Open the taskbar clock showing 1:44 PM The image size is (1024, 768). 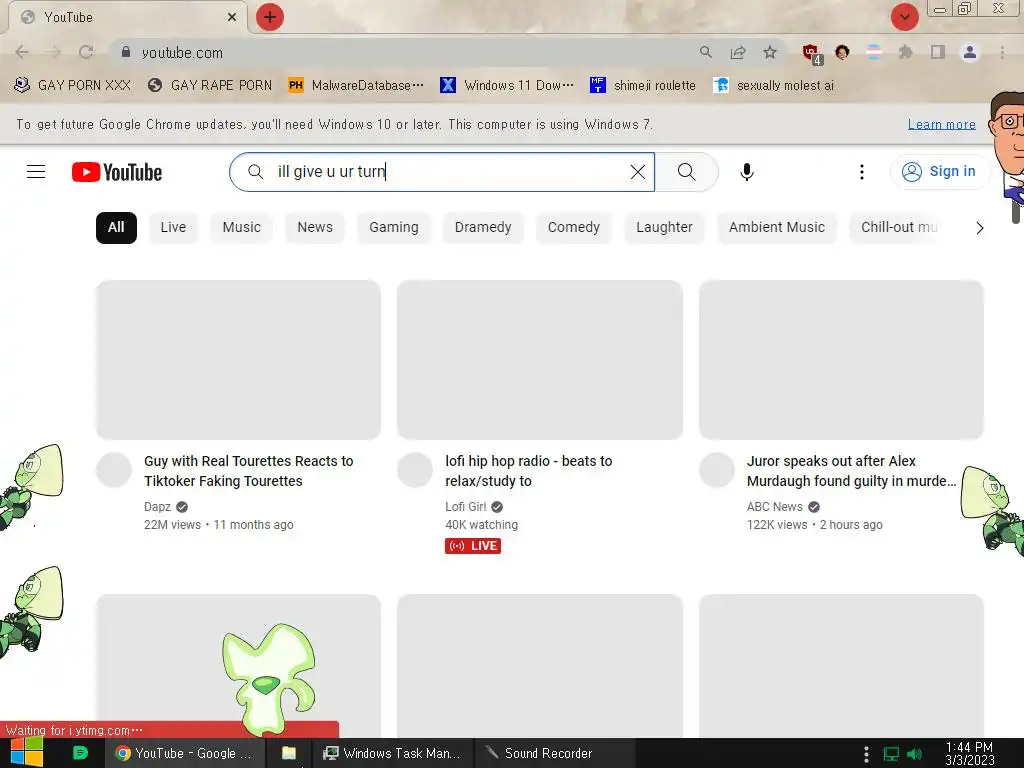pos(970,753)
